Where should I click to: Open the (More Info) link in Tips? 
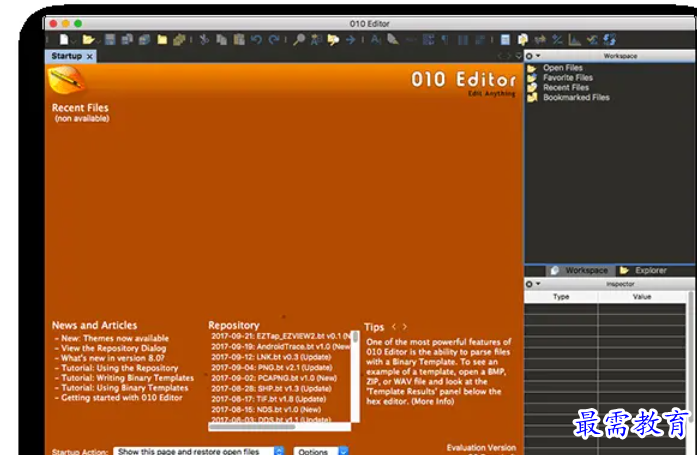tap(433, 401)
